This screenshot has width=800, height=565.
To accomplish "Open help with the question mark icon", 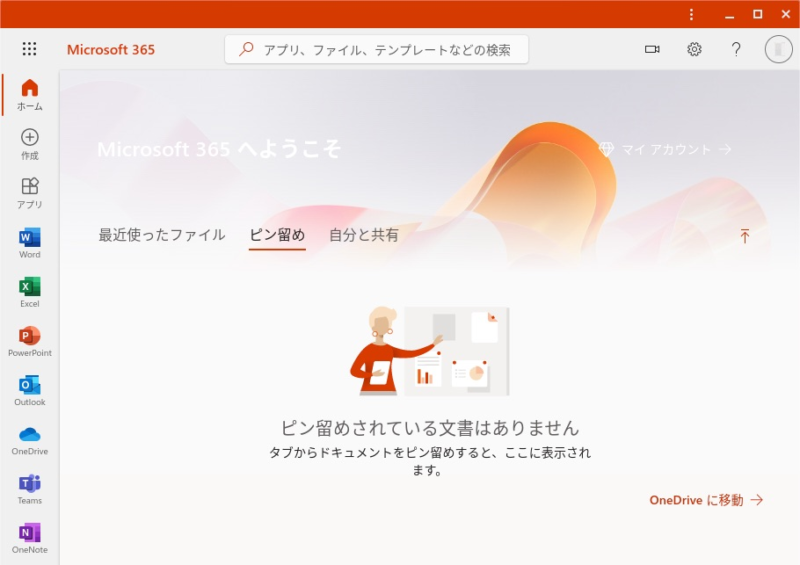I will [x=736, y=49].
